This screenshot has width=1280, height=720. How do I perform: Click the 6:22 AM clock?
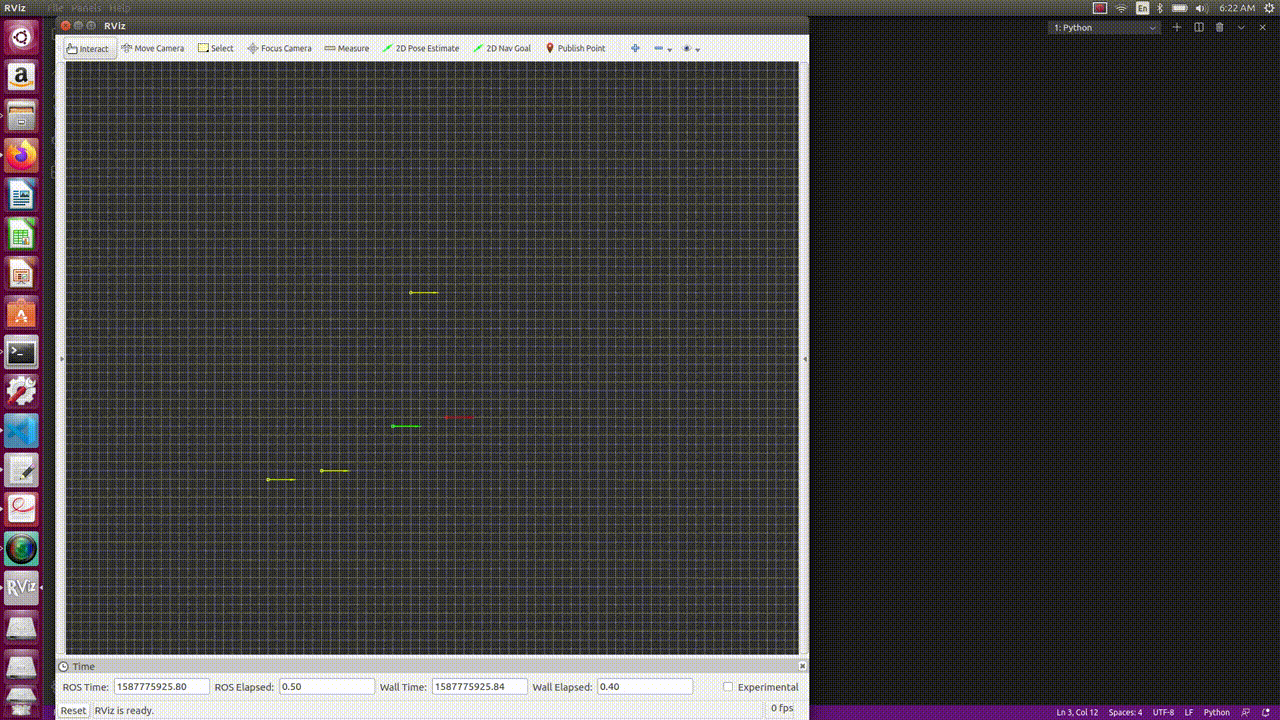coord(1236,8)
